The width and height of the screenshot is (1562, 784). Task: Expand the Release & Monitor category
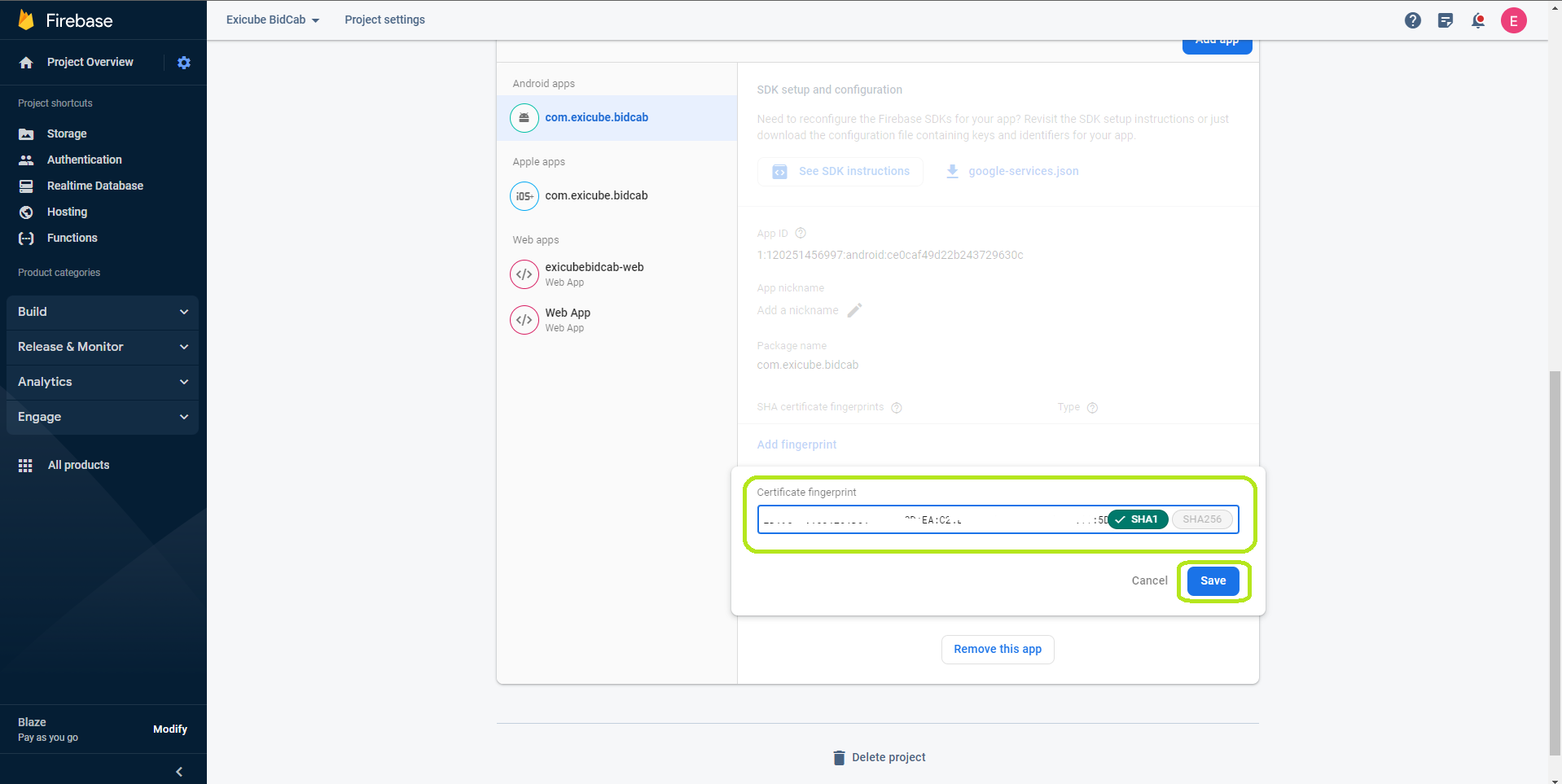[x=103, y=347]
